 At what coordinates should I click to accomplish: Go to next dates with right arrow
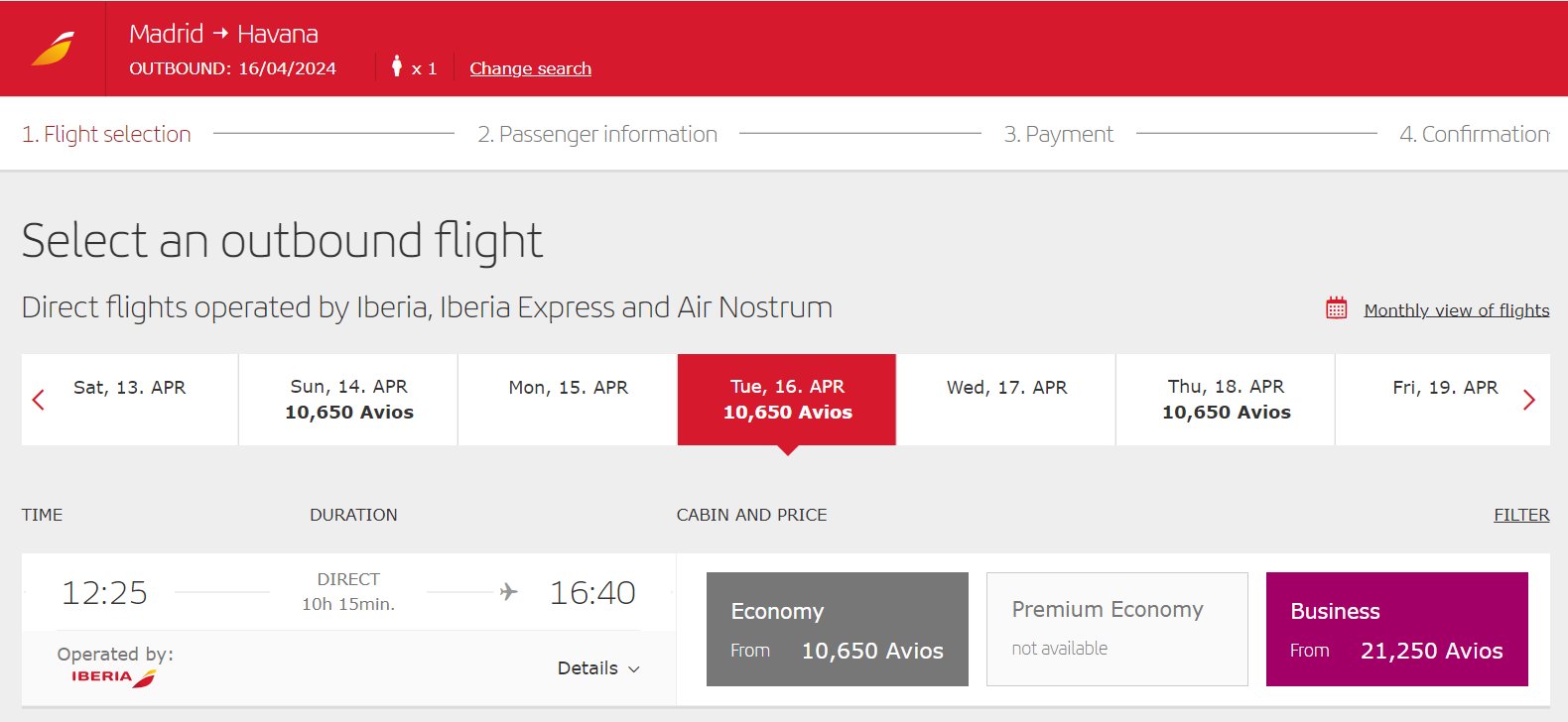coord(1529,400)
